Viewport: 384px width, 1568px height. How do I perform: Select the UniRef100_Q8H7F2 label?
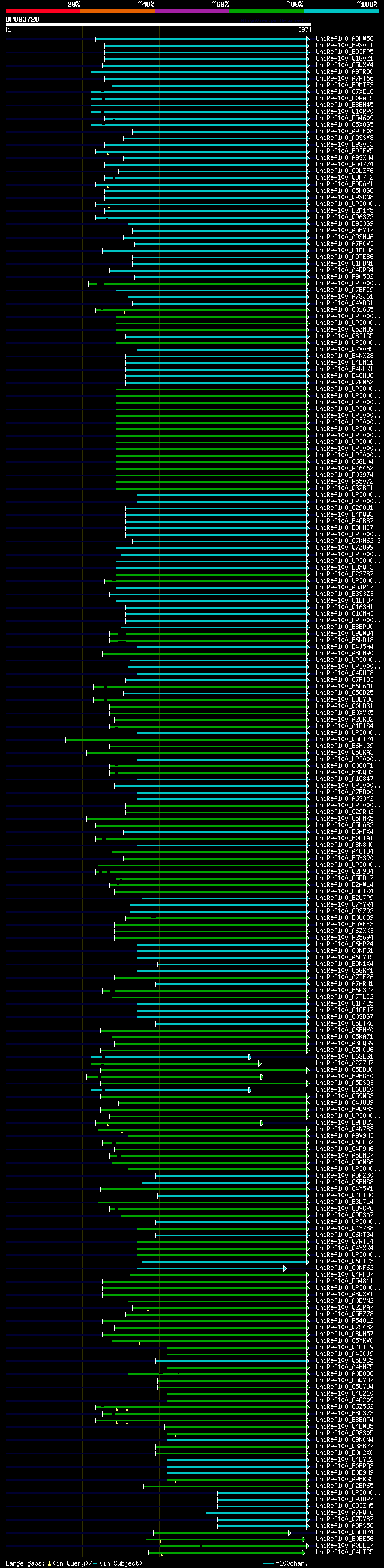[x=344, y=178]
